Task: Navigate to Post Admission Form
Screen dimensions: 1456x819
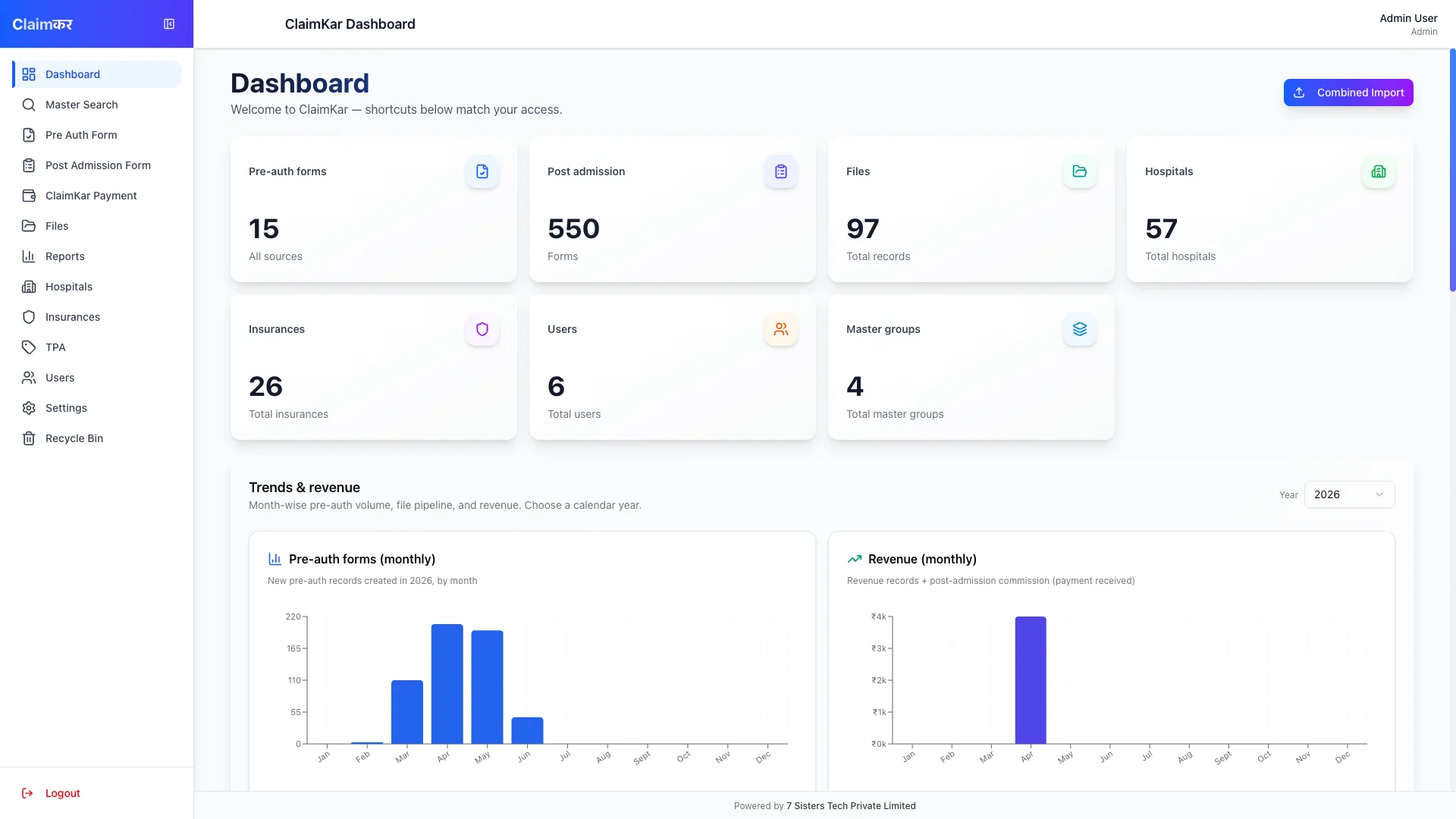Action: 96,165
